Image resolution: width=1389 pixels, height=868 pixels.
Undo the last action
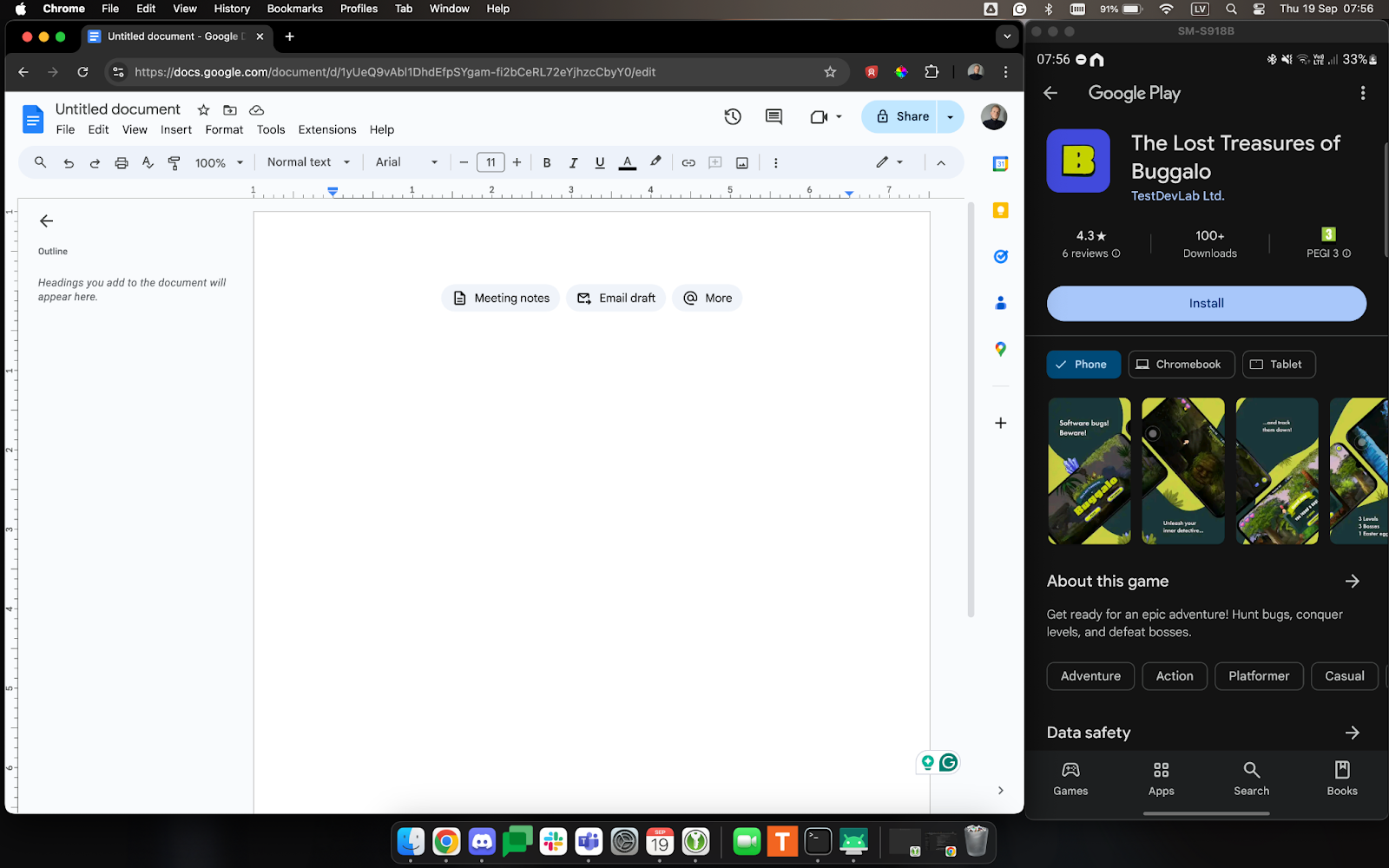(x=69, y=162)
